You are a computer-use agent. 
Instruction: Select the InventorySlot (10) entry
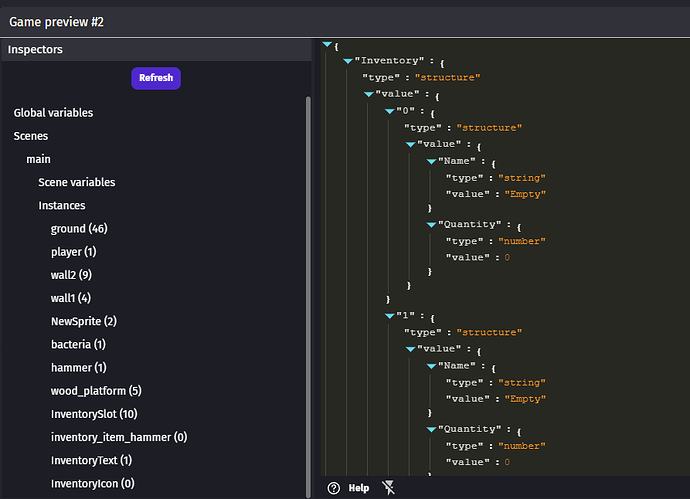point(94,414)
